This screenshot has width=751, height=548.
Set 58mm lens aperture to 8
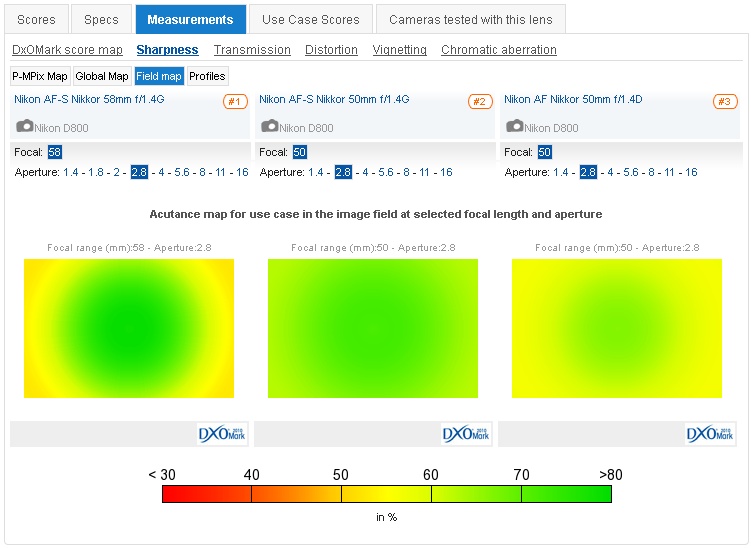pyautogui.click(x=203, y=172)
